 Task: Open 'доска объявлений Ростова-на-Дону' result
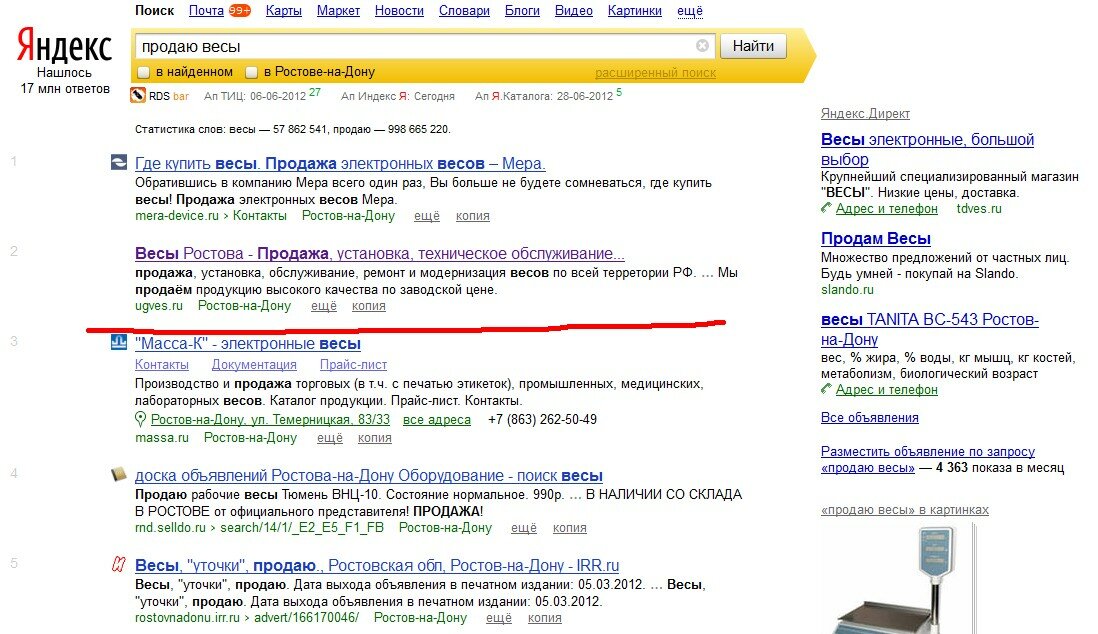[x=369, y=475]
